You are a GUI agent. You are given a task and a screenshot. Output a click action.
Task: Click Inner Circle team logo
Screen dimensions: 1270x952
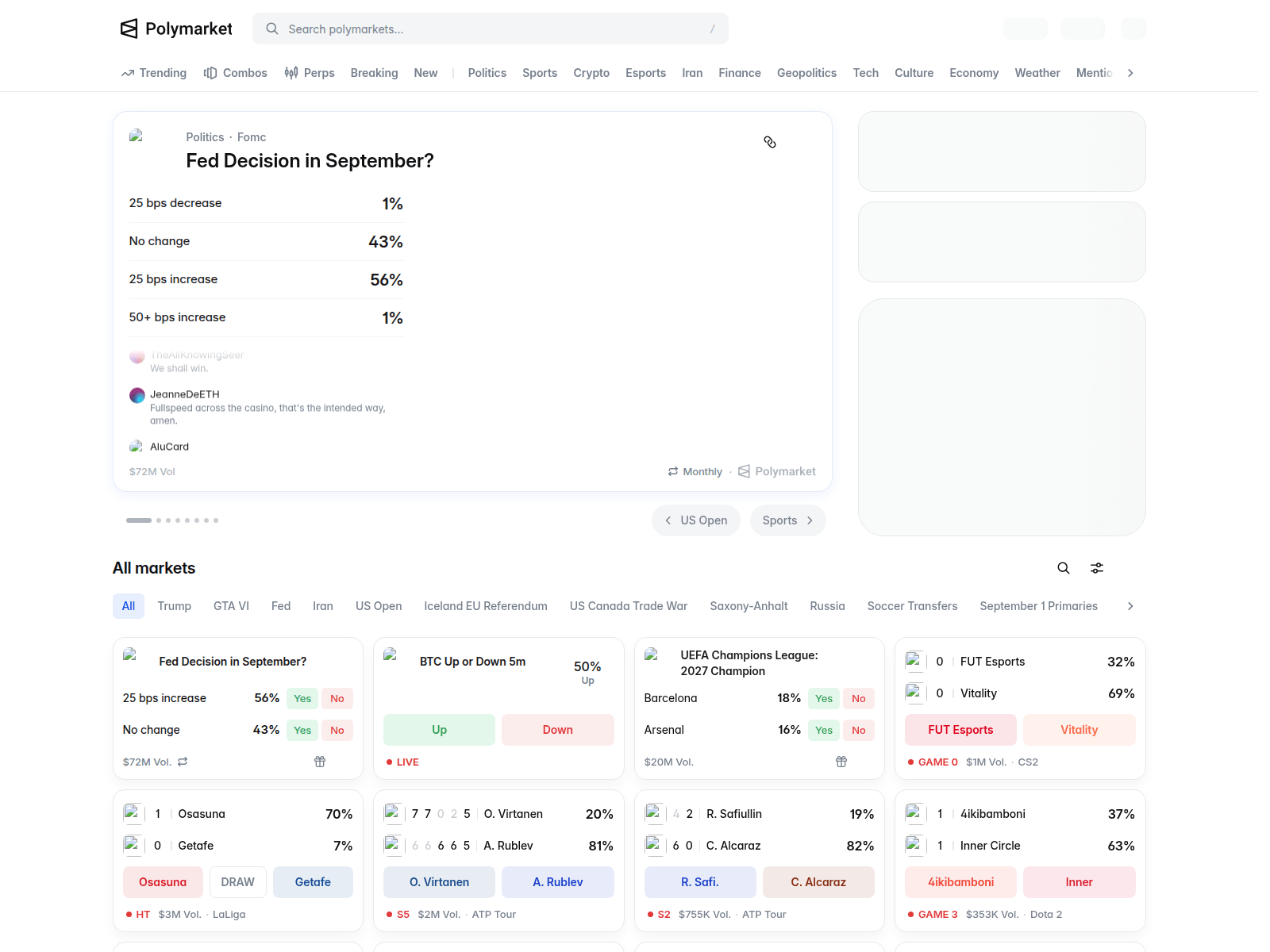[x=915, y=846]
